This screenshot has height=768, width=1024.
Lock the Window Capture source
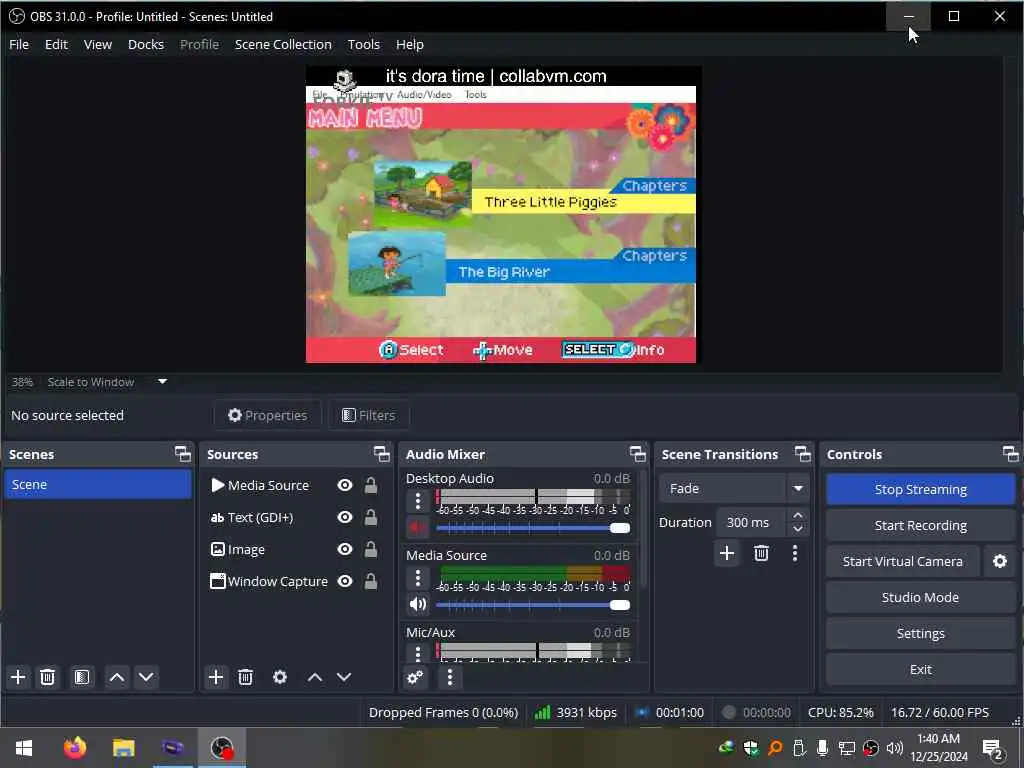[x=370, y=581]
